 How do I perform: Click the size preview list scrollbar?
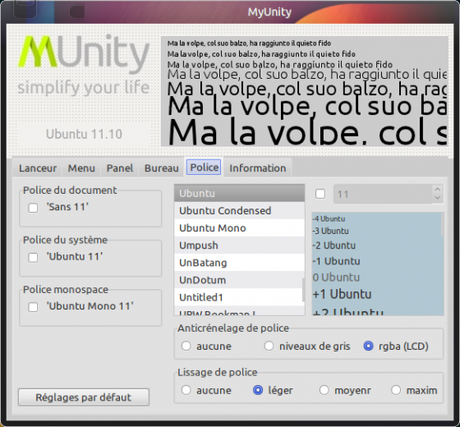(442, 224)
